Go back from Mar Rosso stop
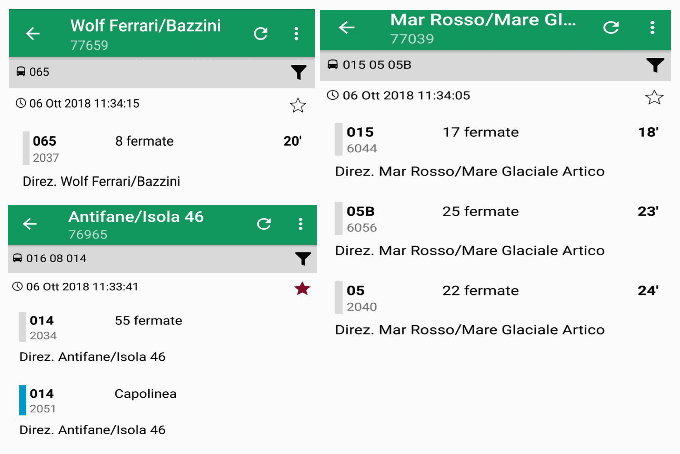 coord(347,27)
